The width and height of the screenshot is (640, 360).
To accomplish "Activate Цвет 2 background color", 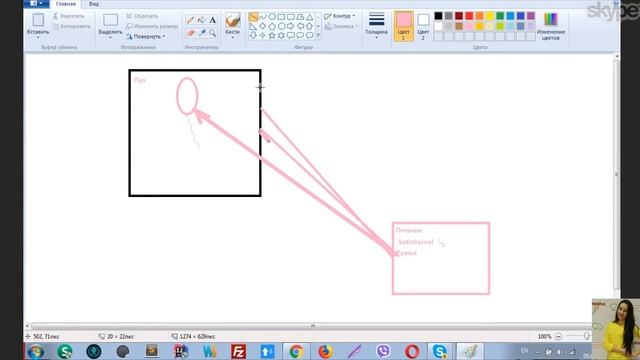I will click(x=423, y=26).
